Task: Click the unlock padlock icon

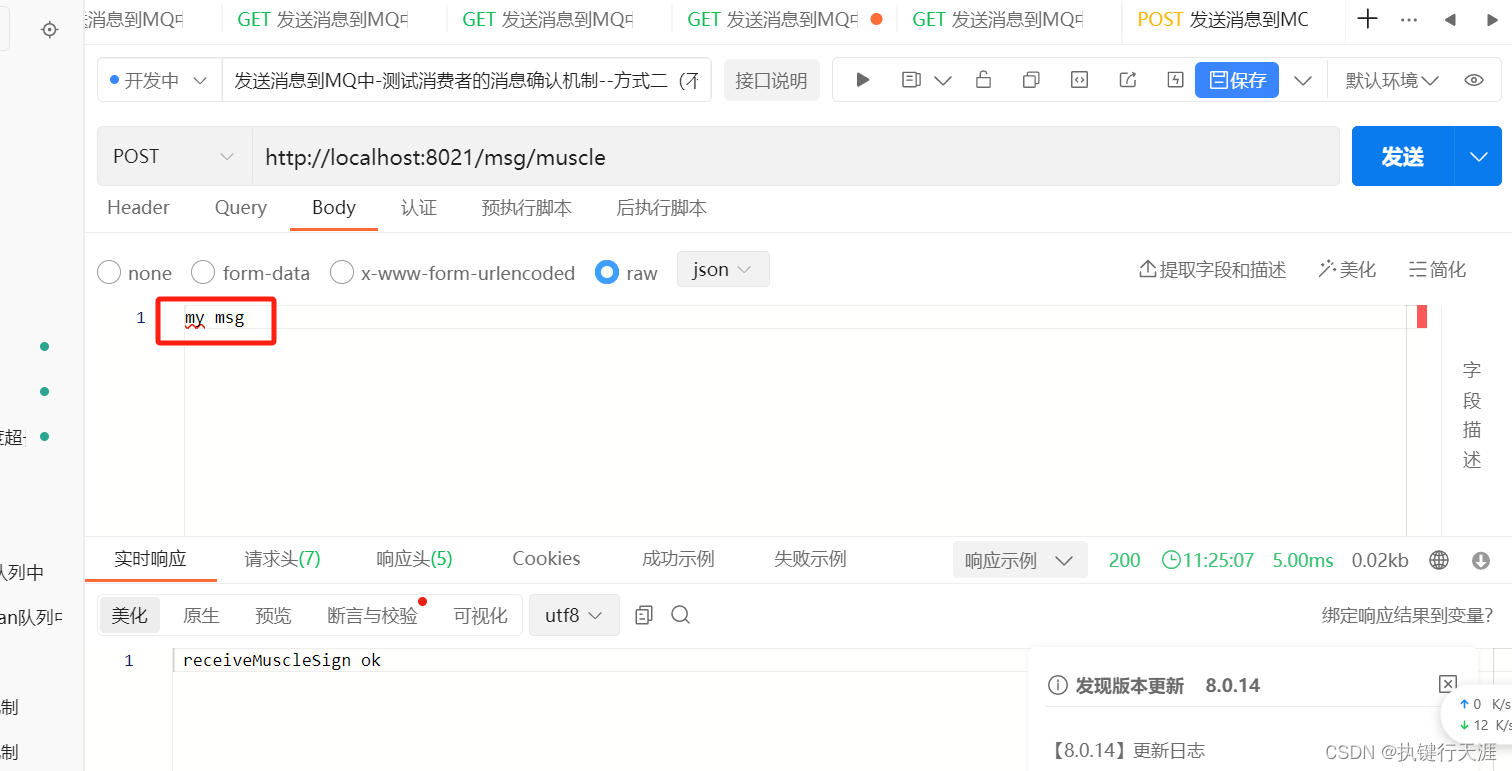Action: 983,80
